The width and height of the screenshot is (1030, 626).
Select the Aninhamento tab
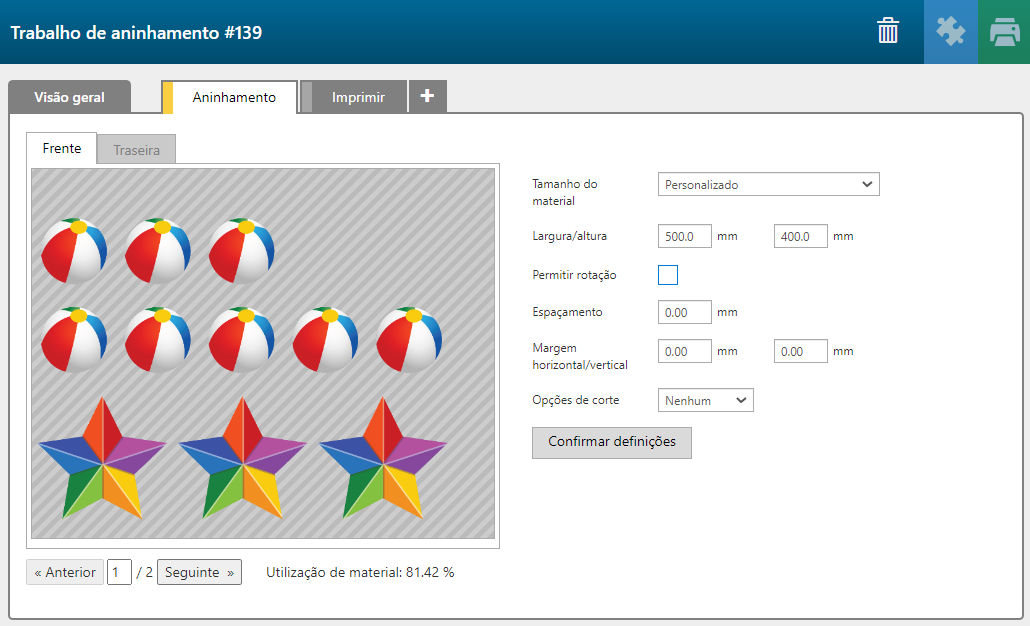click(234, 97)
